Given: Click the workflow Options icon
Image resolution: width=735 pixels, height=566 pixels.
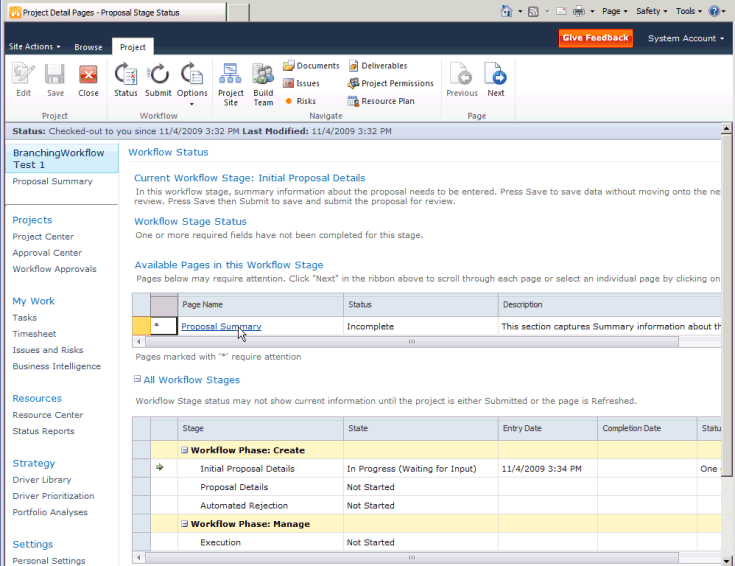Looking at the screenshot, I should (x=192, y=75).
